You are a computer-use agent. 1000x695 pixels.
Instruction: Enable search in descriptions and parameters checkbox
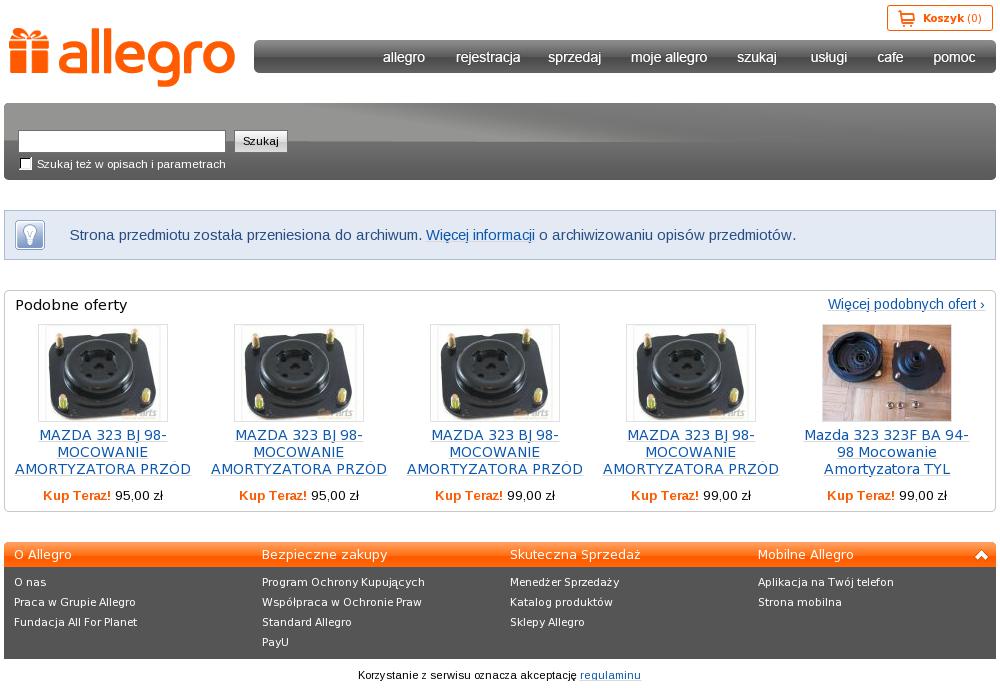pos(26,164)
